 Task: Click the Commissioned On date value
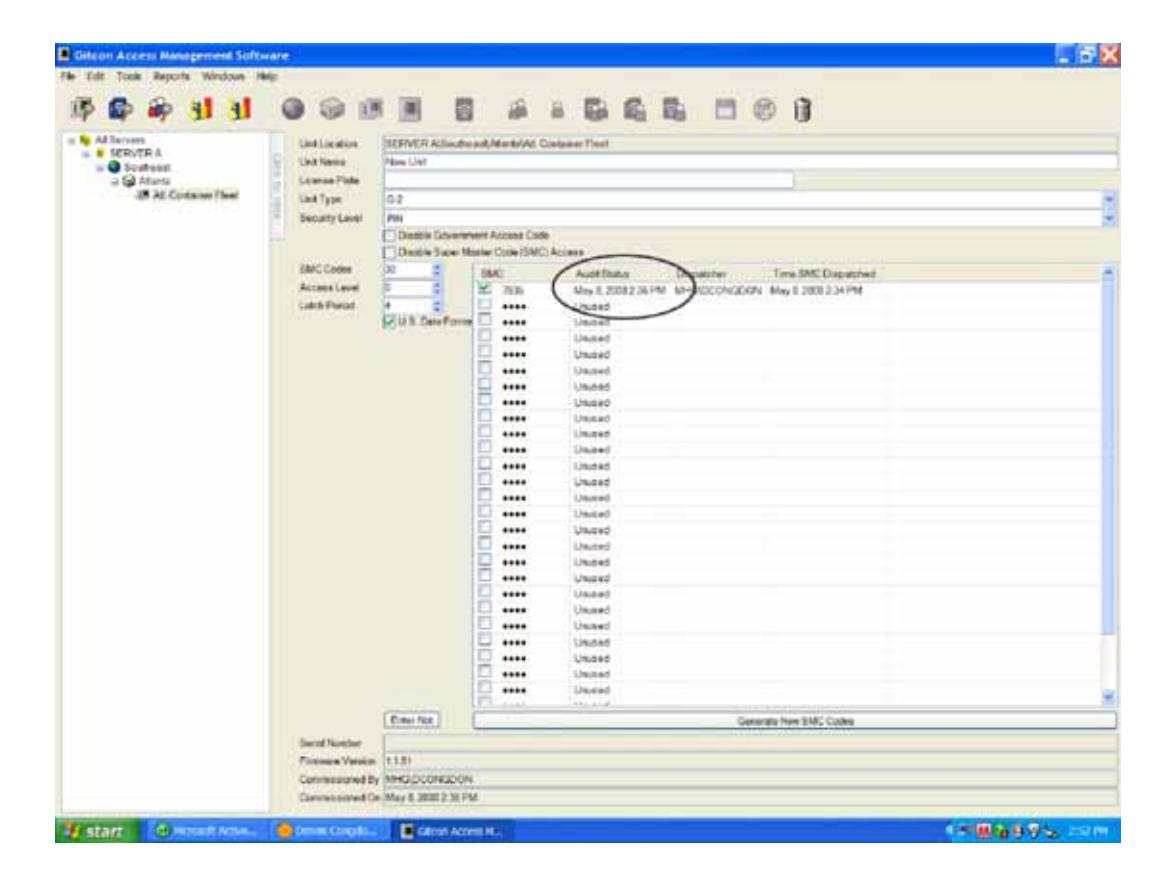point(432,797)
